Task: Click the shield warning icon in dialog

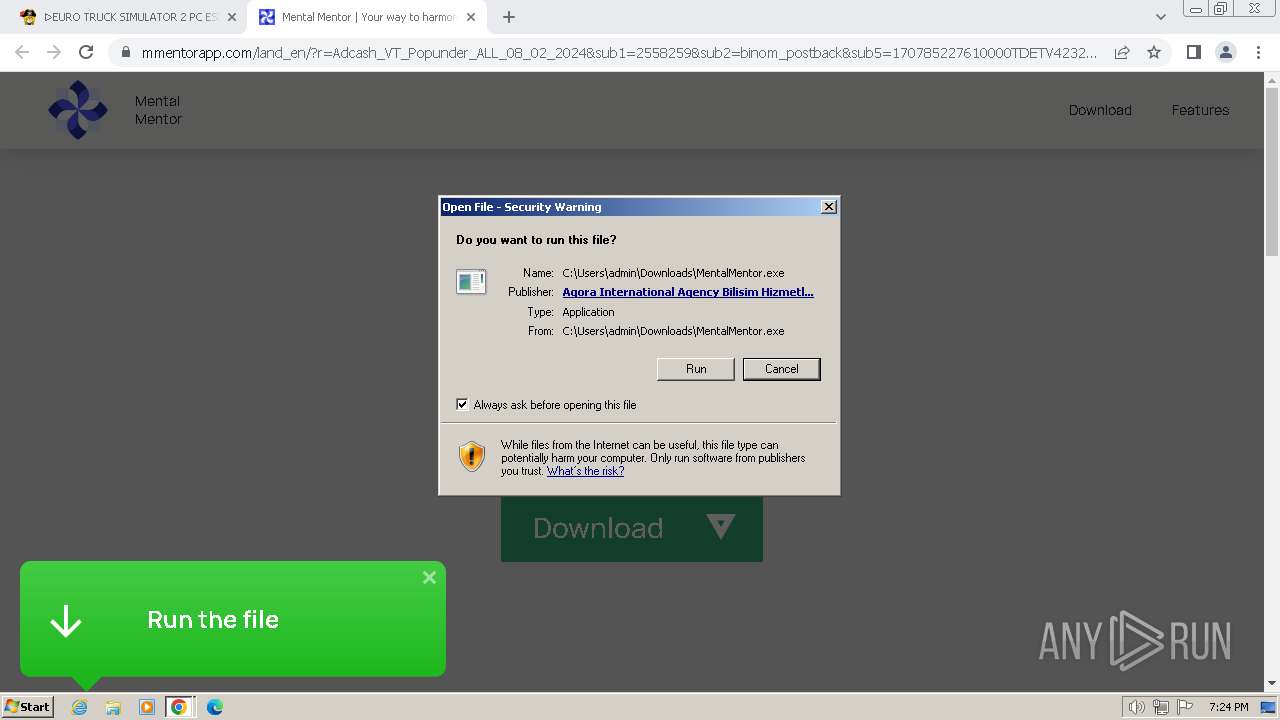Action: point(472,457)
